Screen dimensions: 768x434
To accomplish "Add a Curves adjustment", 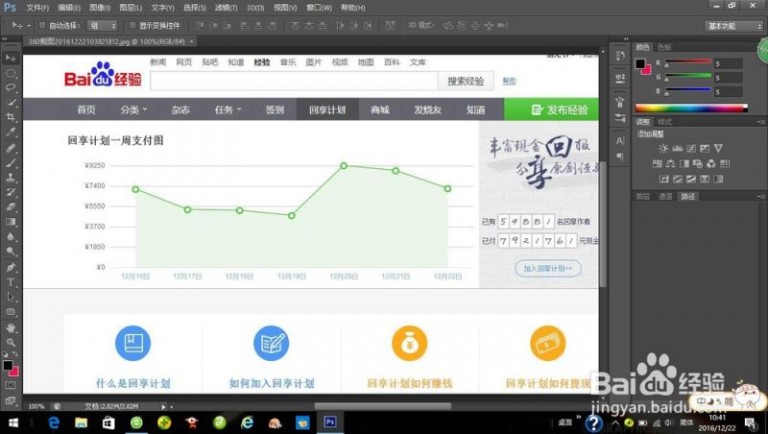I will click(691, 148).
